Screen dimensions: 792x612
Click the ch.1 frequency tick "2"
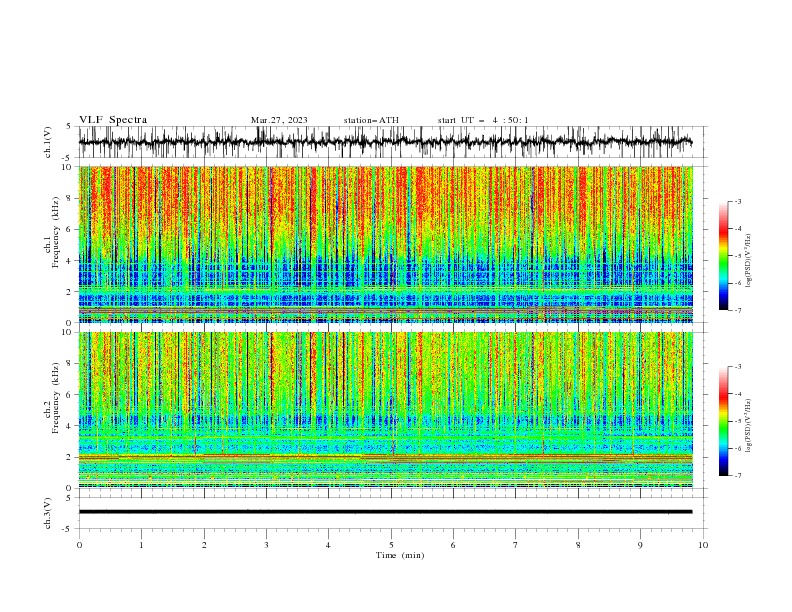pyautogui.click(x=69, y=292)
